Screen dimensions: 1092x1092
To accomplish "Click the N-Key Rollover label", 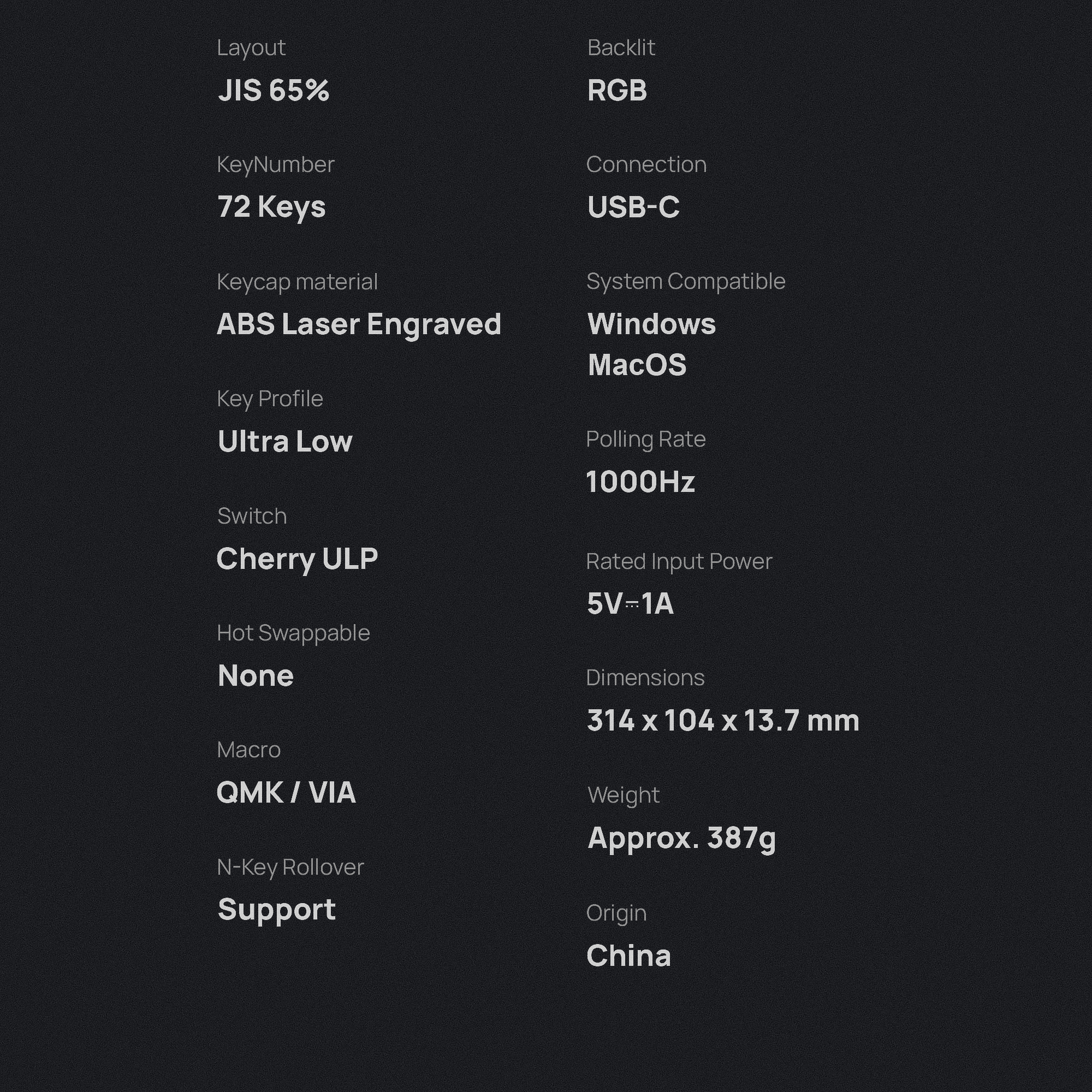I will (290, 867).
